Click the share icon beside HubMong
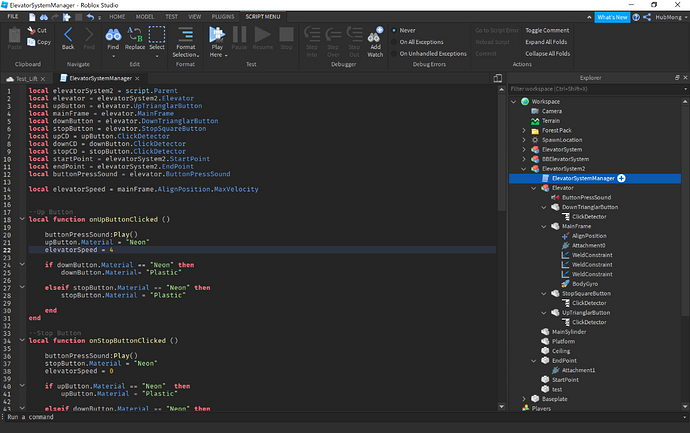Image resolution: width=690 pixels, height=433 pixels. click(647, 17)
